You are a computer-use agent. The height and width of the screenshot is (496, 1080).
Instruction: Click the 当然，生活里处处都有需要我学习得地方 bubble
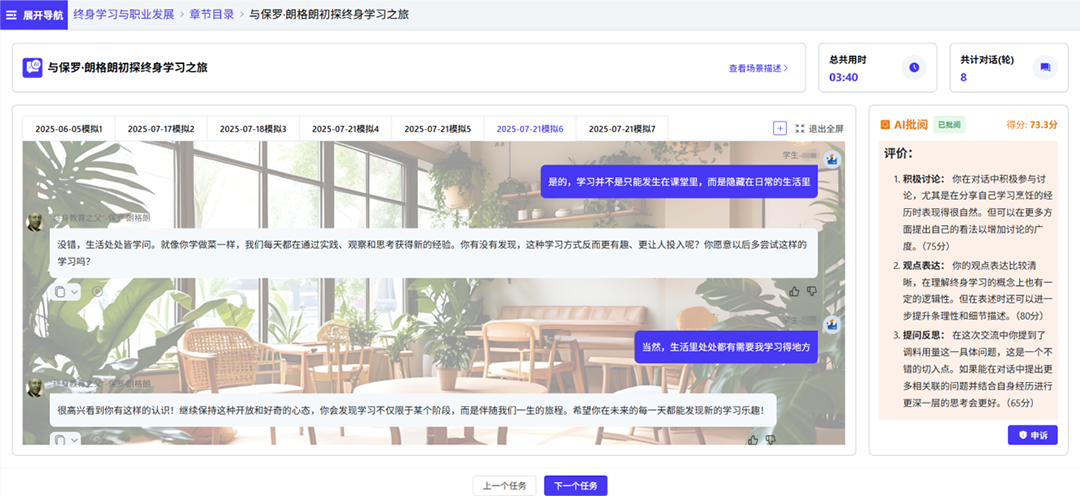[x=726, y=347]
